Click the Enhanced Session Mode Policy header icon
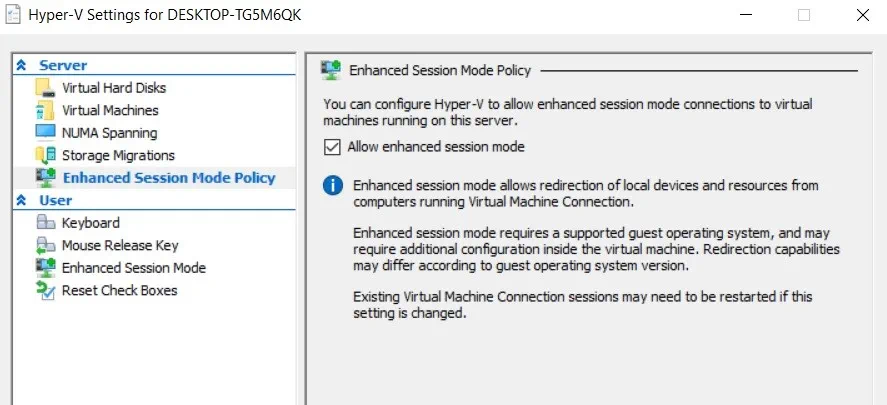 pos(331,71)
